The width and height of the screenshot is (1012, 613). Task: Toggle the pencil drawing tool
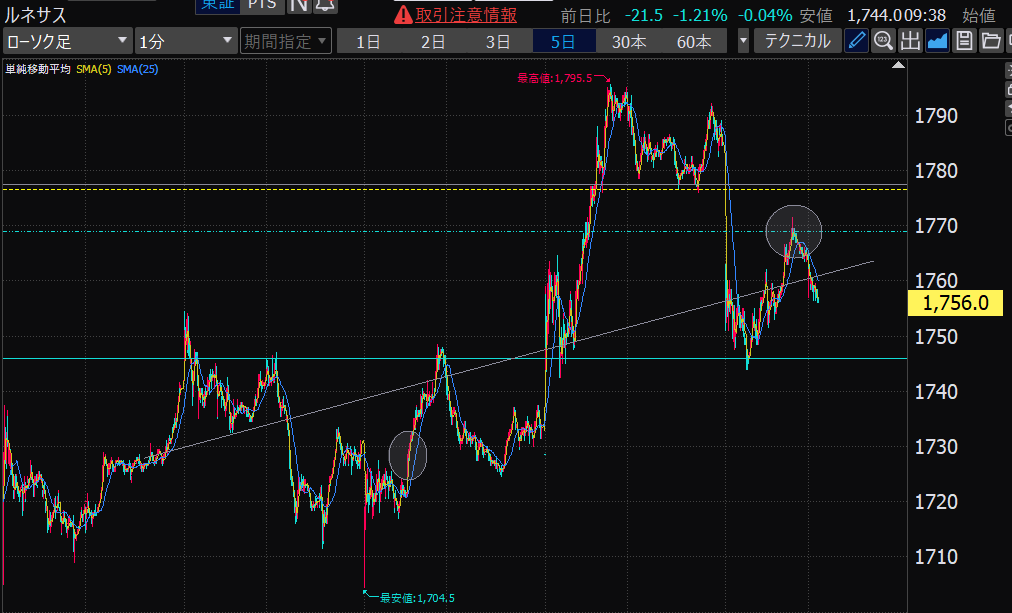point(857,41)
